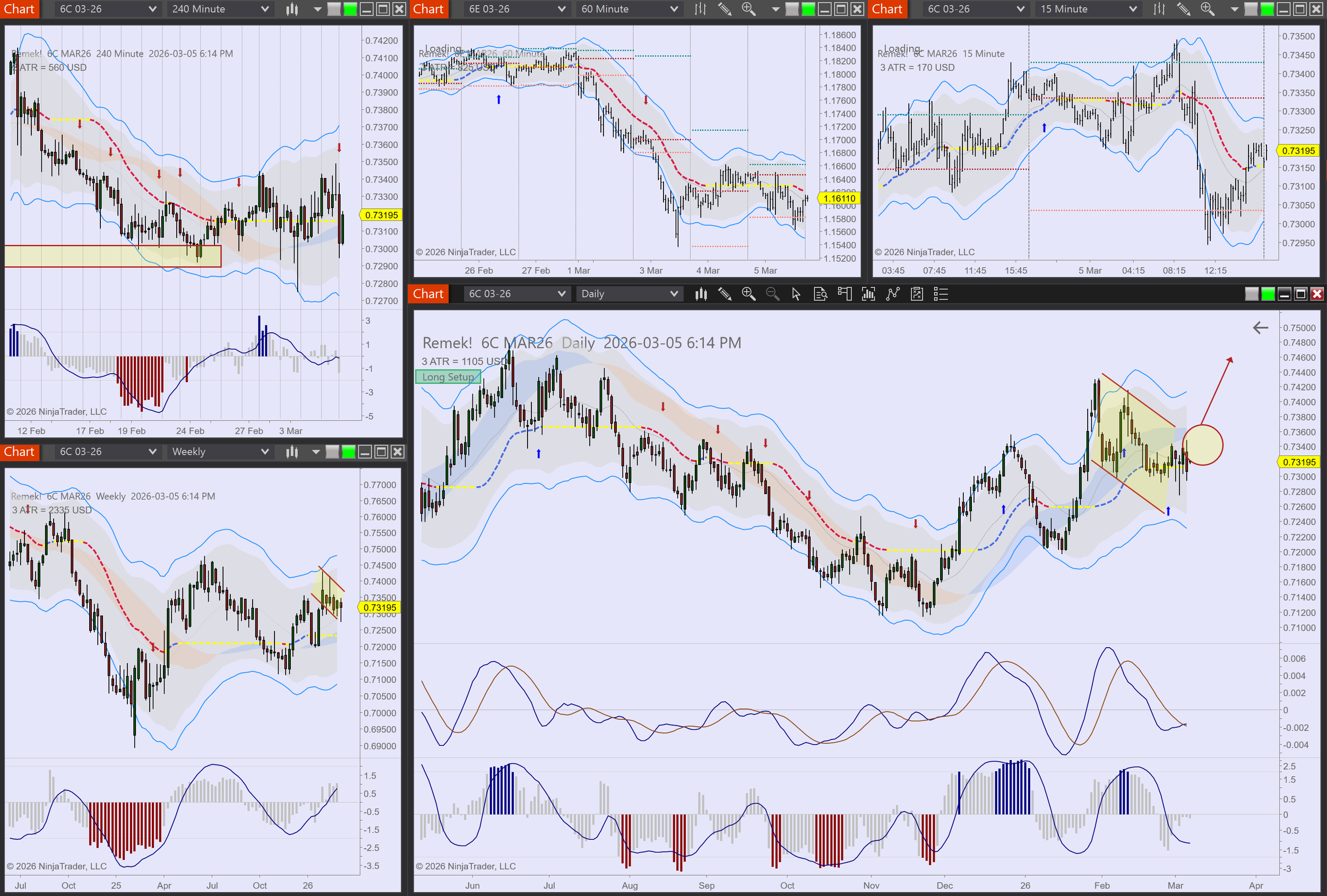
Task: Toggle green link button on Daily chart
Action: click(1268, 294)
